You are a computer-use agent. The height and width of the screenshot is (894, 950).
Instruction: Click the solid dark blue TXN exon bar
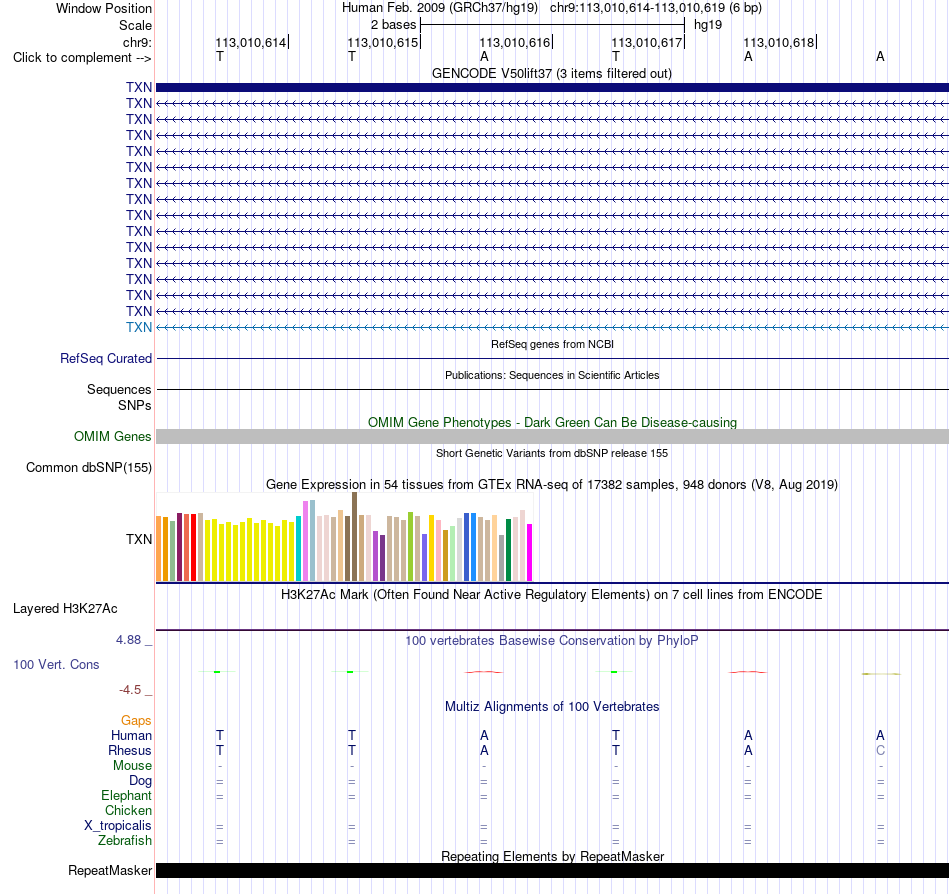552,87
